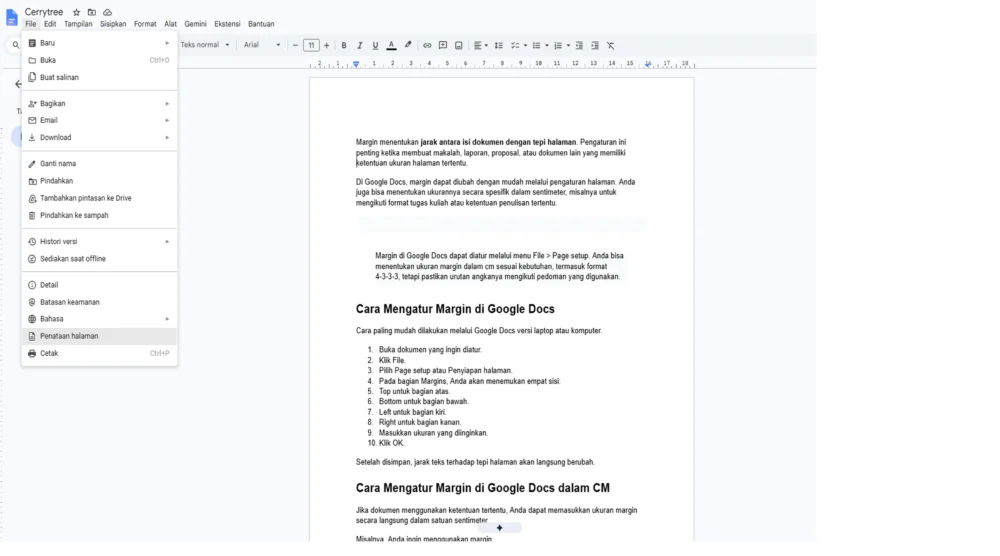Select Sediakan saat offline
Viewport: 1000px width, 556px height.
point(99,259)
